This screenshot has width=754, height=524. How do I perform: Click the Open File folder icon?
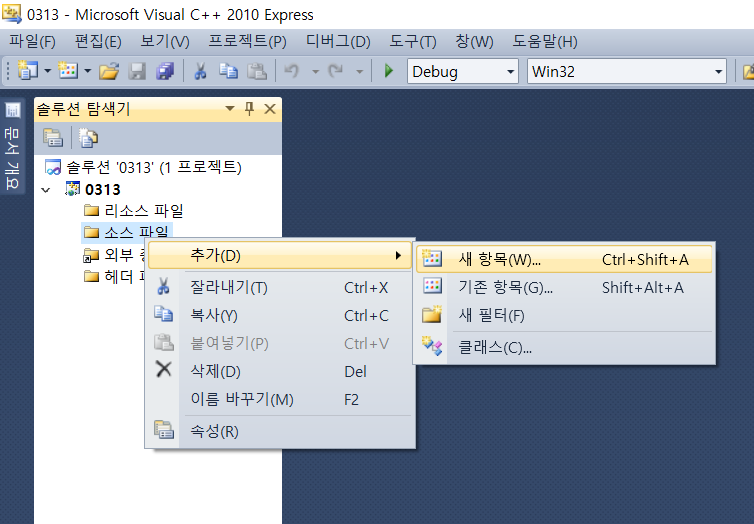pyautogui.click(x=109, y=72)
